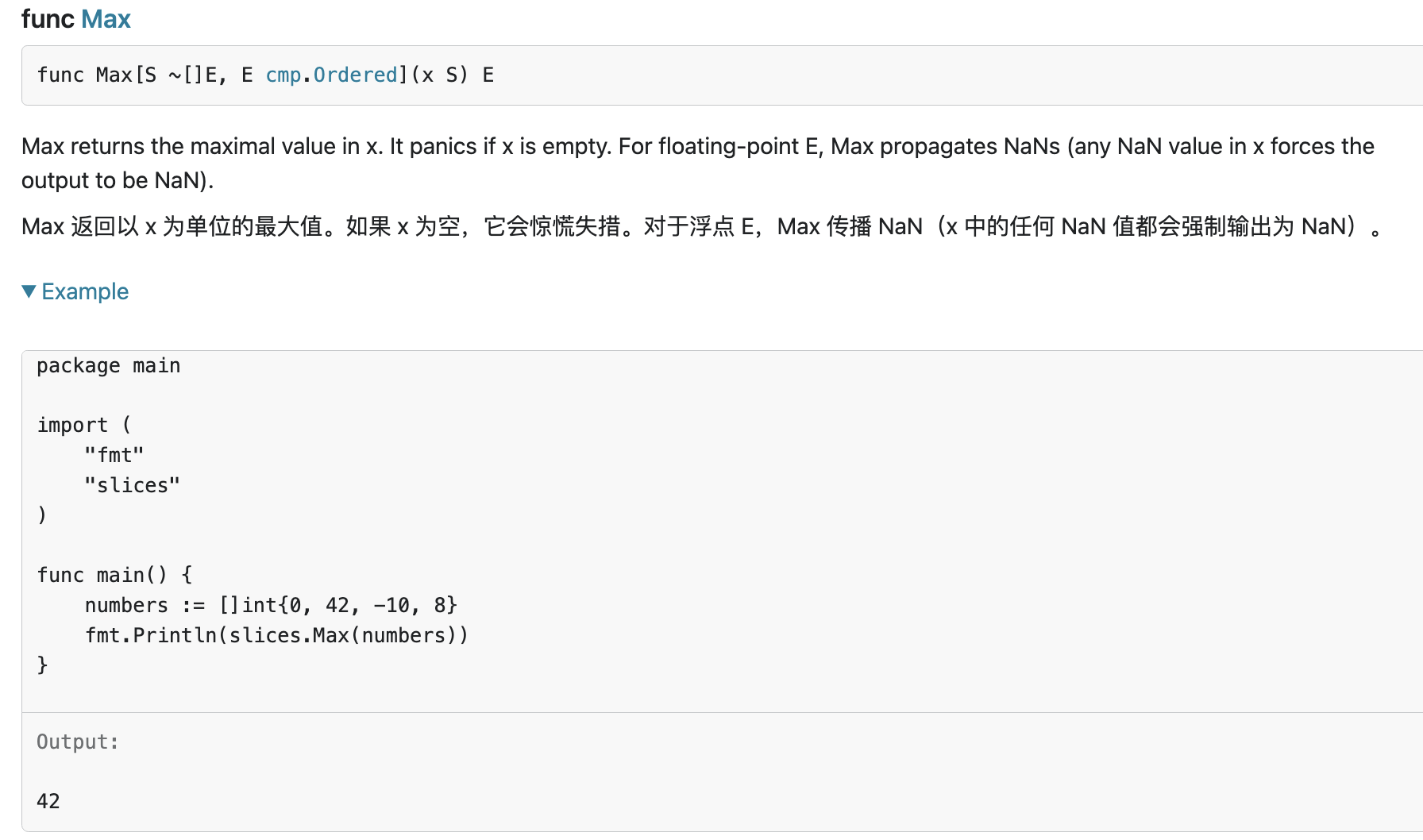This screenshot has height=840, width=1423.
Task: Follow the cmp package link in signature
Action: (x=283, y=75)
